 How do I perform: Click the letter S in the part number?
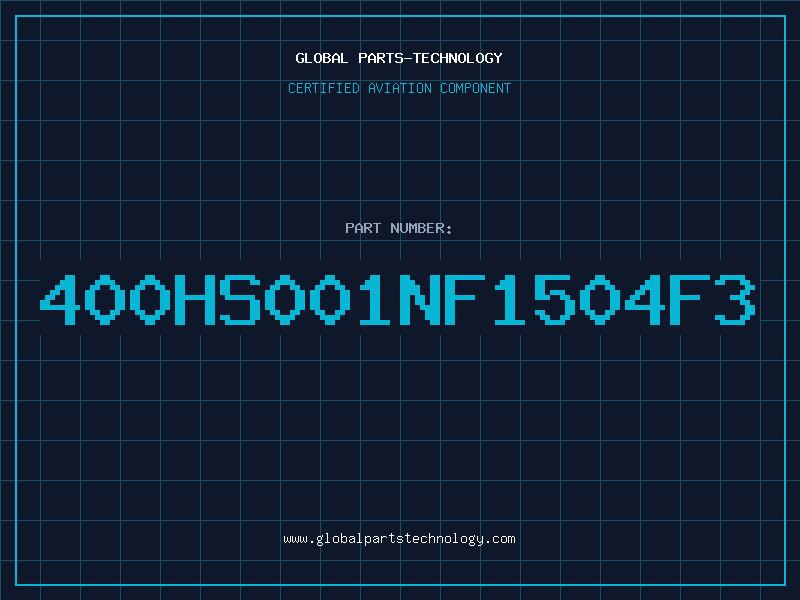pyautogui.click(x=240, y=299)
